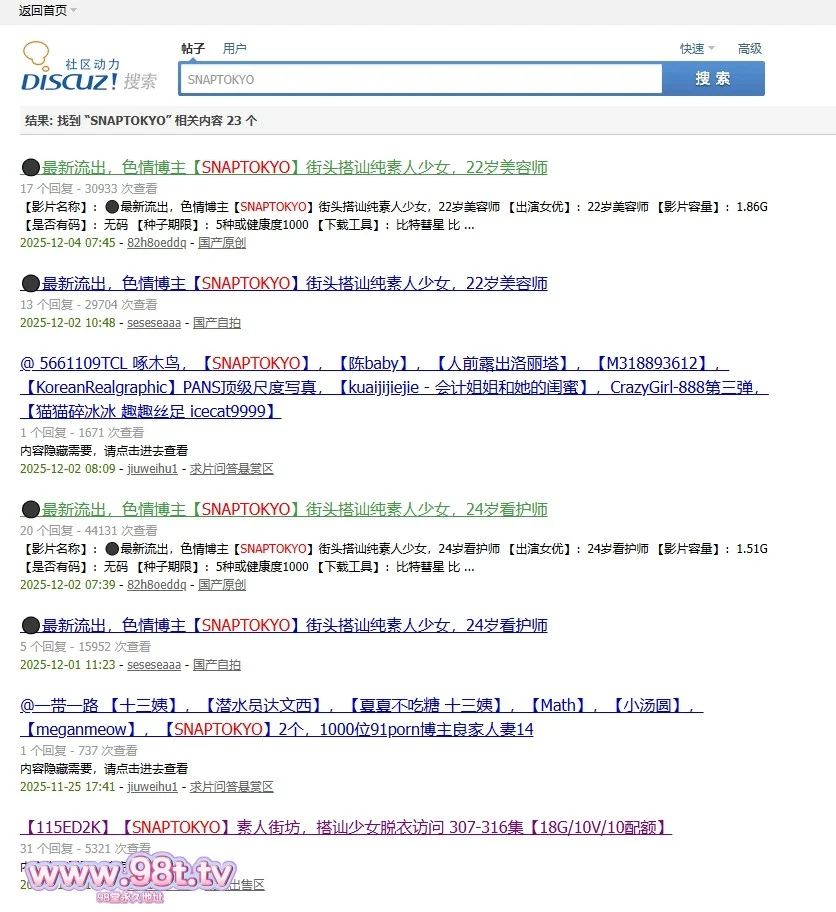This screenshot has width=836, height=912.
Task: Open 国产原创 category on the 2025-12-04 result
Action: tap(221, 243)
